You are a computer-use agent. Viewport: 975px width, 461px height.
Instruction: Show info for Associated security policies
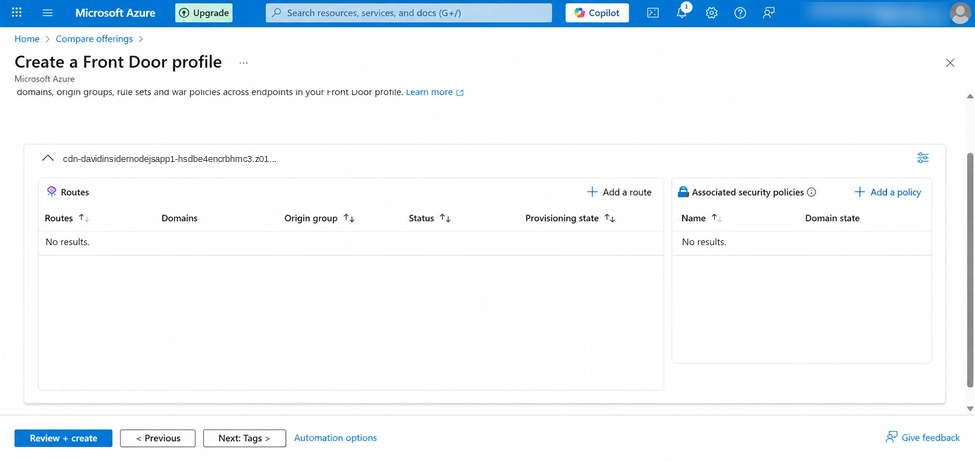click(x=811, y=192)
